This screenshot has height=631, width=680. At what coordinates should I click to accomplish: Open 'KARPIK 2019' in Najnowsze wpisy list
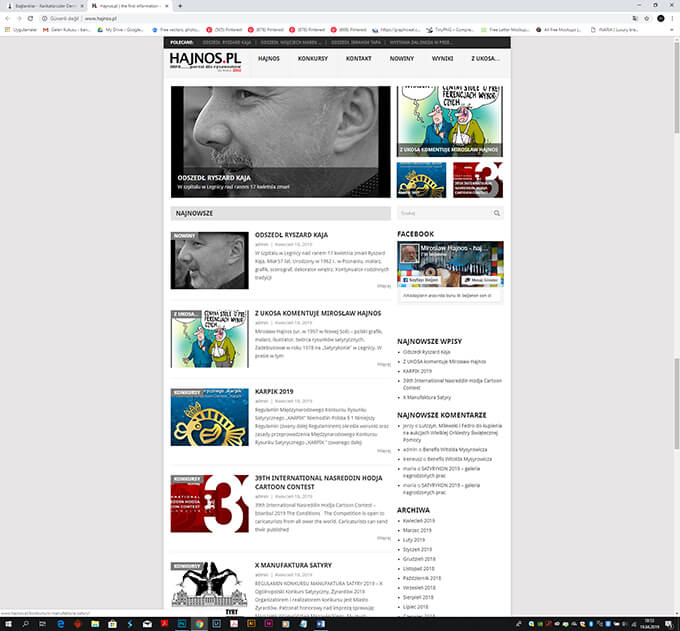417,371
